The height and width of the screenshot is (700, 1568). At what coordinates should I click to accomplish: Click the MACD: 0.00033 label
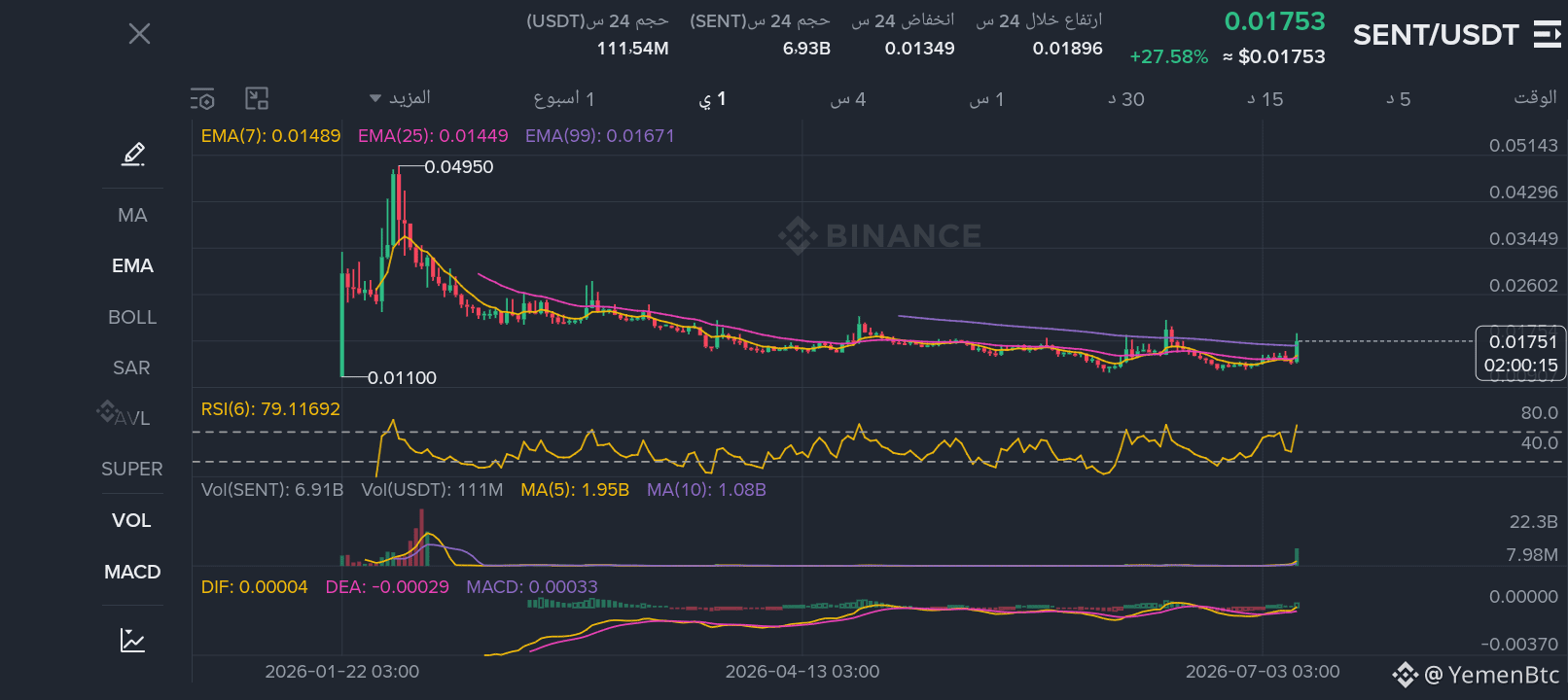pyautogui.click(x=532, y=587)
